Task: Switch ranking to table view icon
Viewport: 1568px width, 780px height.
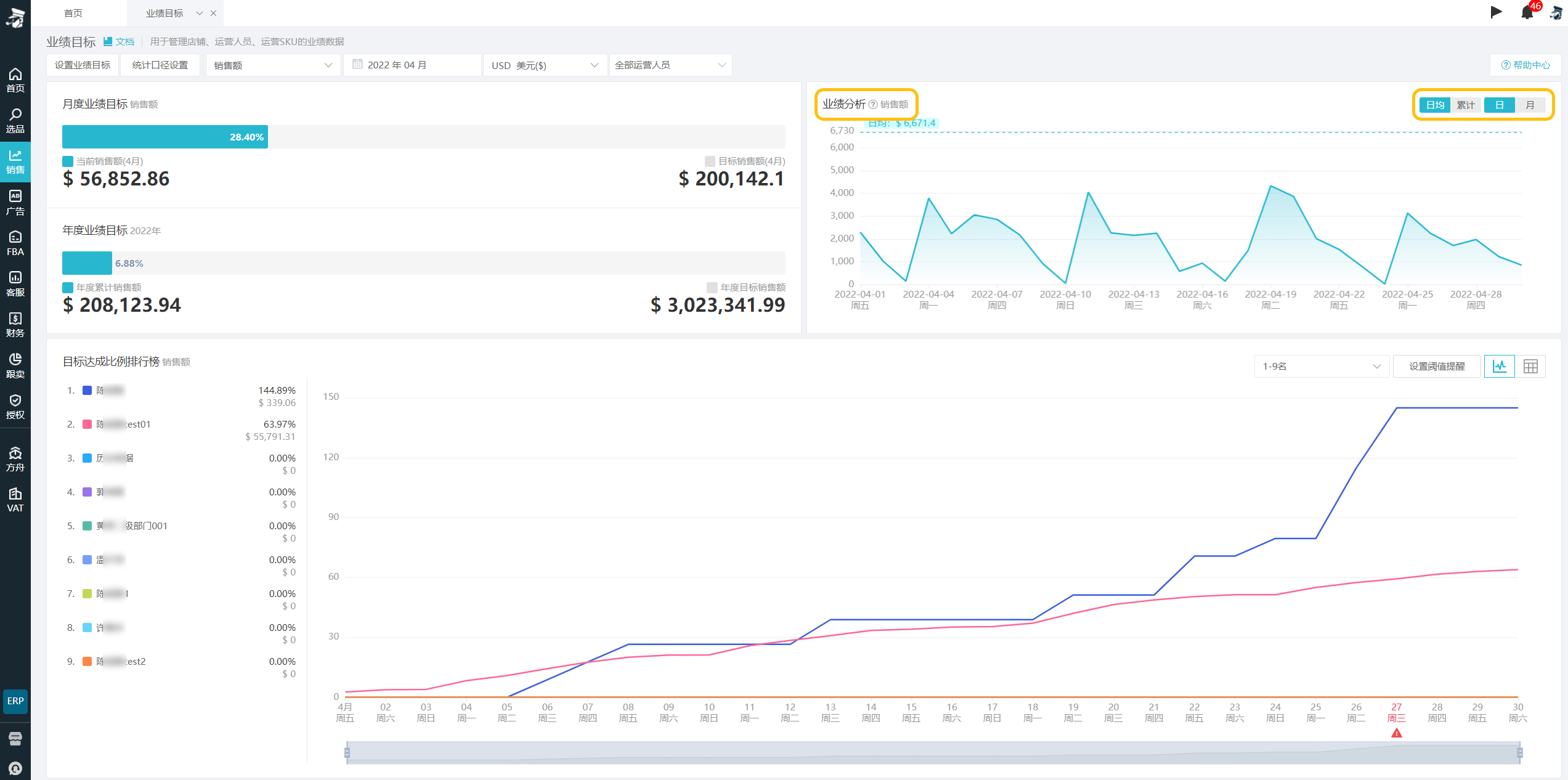Action: (x=1530, y=366)
